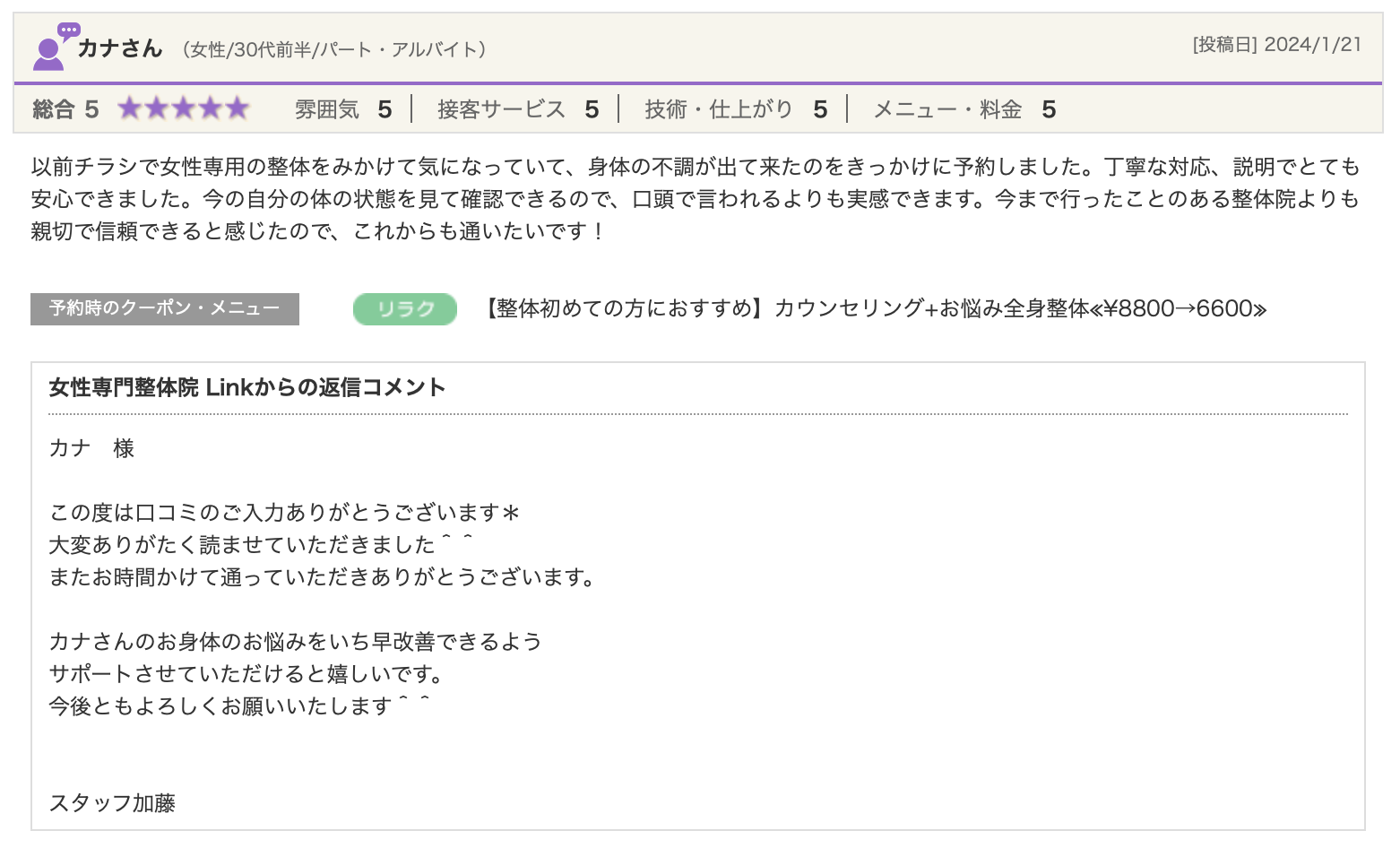The width and height of the screenshot is (1400, 848).
Task: Click the third purple rating star
Action: (184, 108)
